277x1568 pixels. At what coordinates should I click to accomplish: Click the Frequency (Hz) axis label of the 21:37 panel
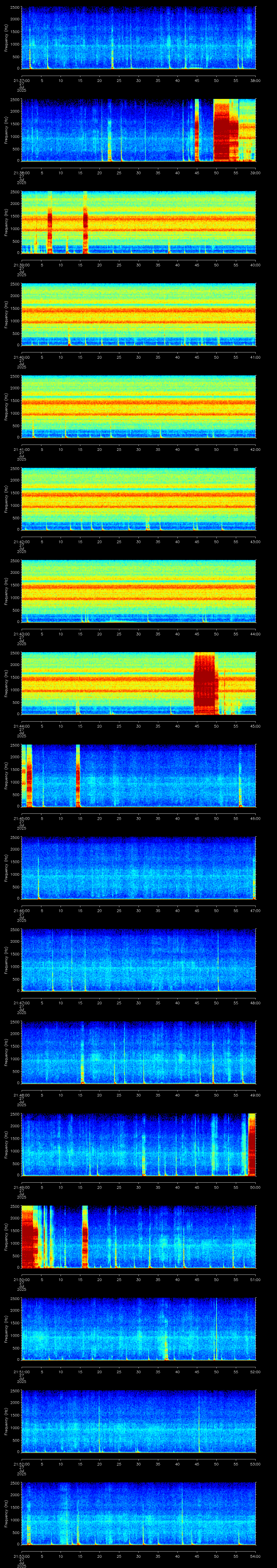click(x=7, y=38)
